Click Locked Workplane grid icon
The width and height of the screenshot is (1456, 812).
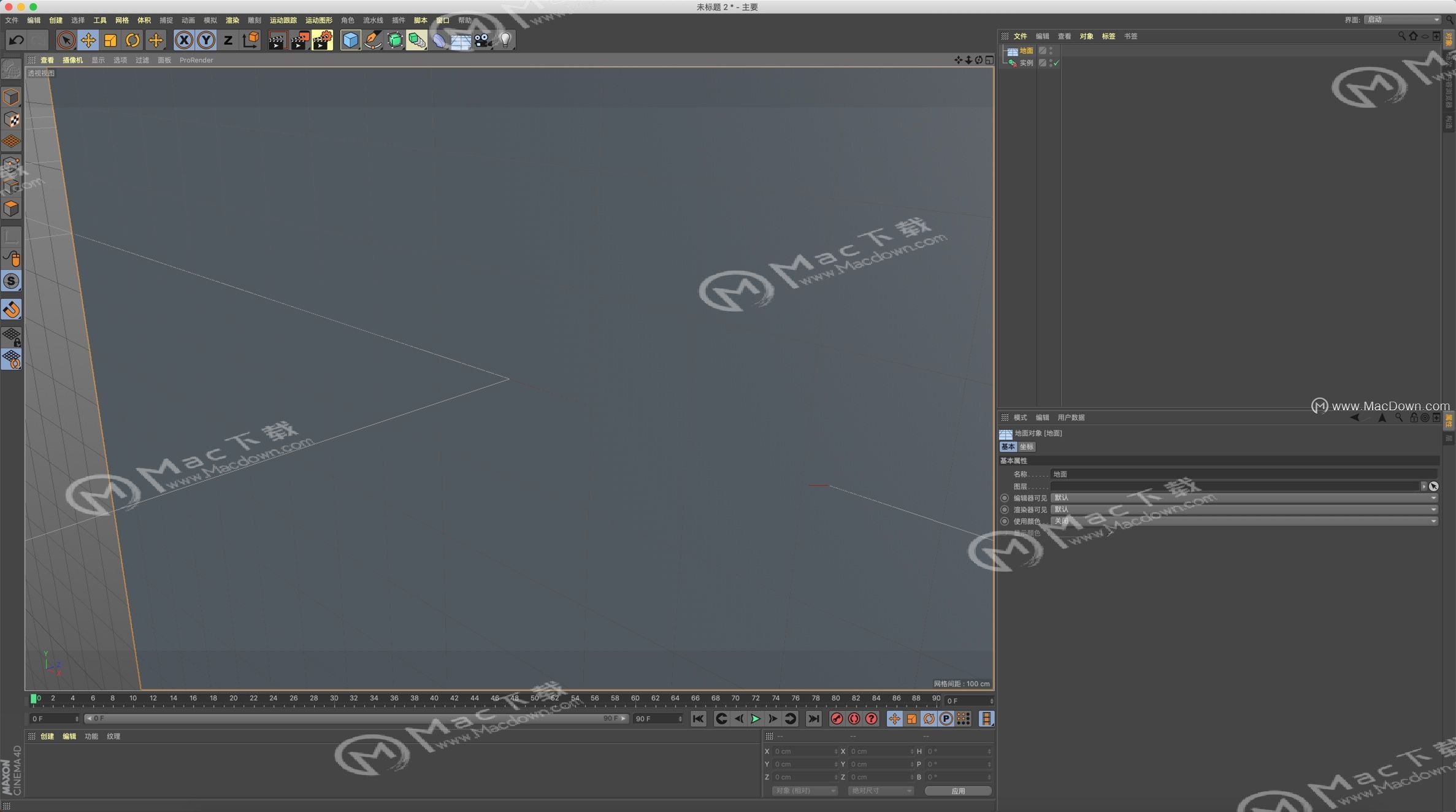(11, 337)
